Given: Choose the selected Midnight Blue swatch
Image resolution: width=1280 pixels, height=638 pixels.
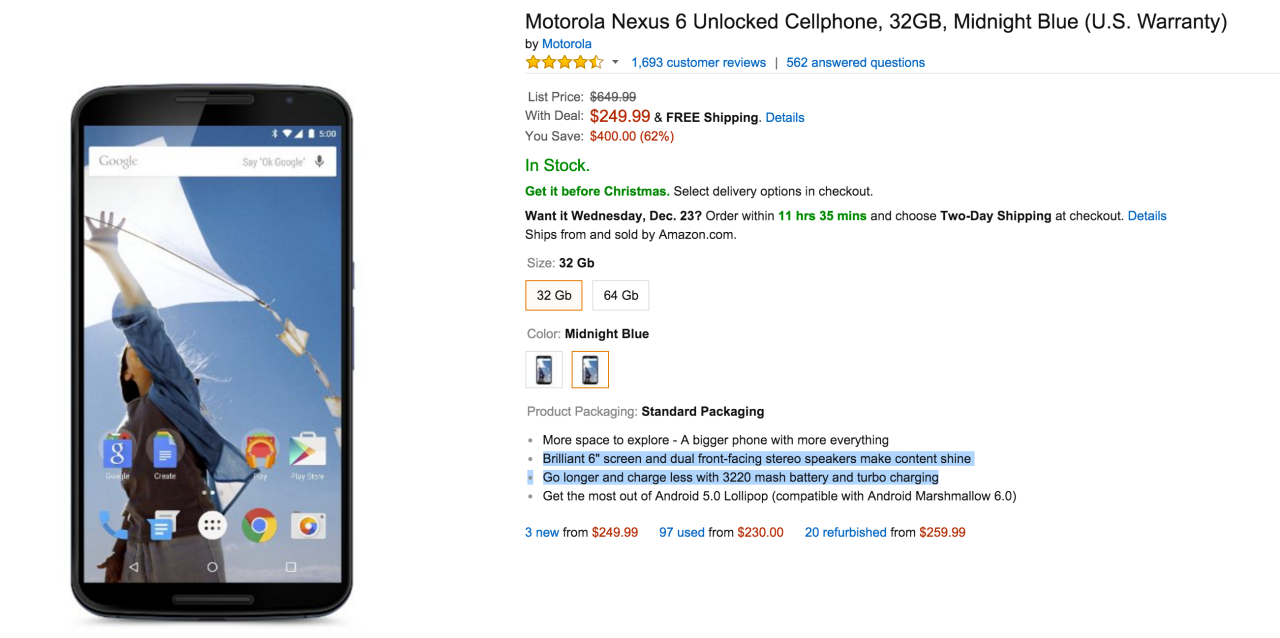Looking at the screenshot, I should coord(590,369).
